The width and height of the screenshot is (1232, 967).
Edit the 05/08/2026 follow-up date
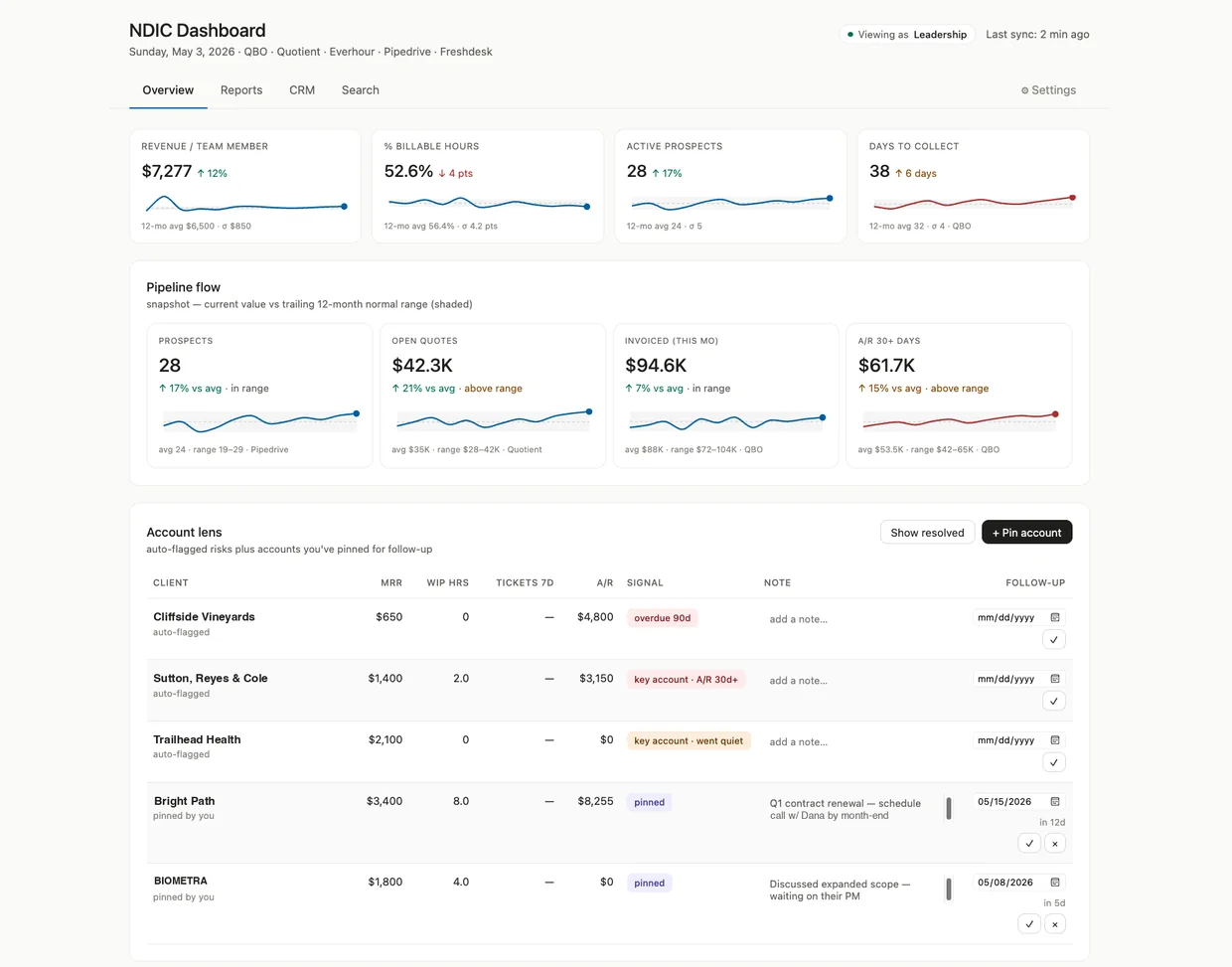pos(1019,883)
